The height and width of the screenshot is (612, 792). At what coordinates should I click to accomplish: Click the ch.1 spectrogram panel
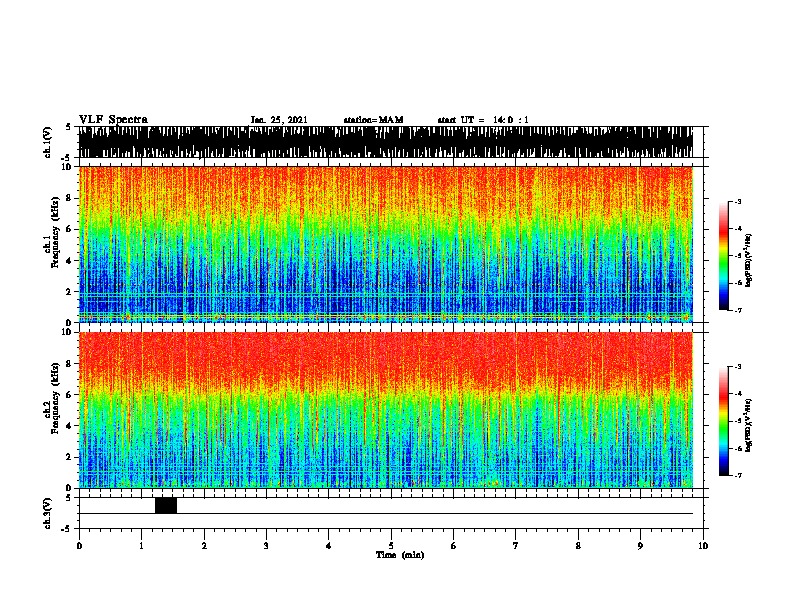(386, 244)
